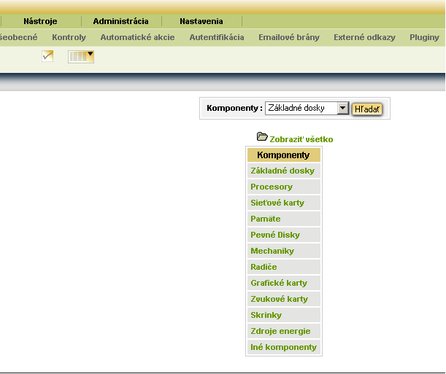Click the folder icon beside Zobraziť všetko
446x374 pixels.
pos(262,136)
